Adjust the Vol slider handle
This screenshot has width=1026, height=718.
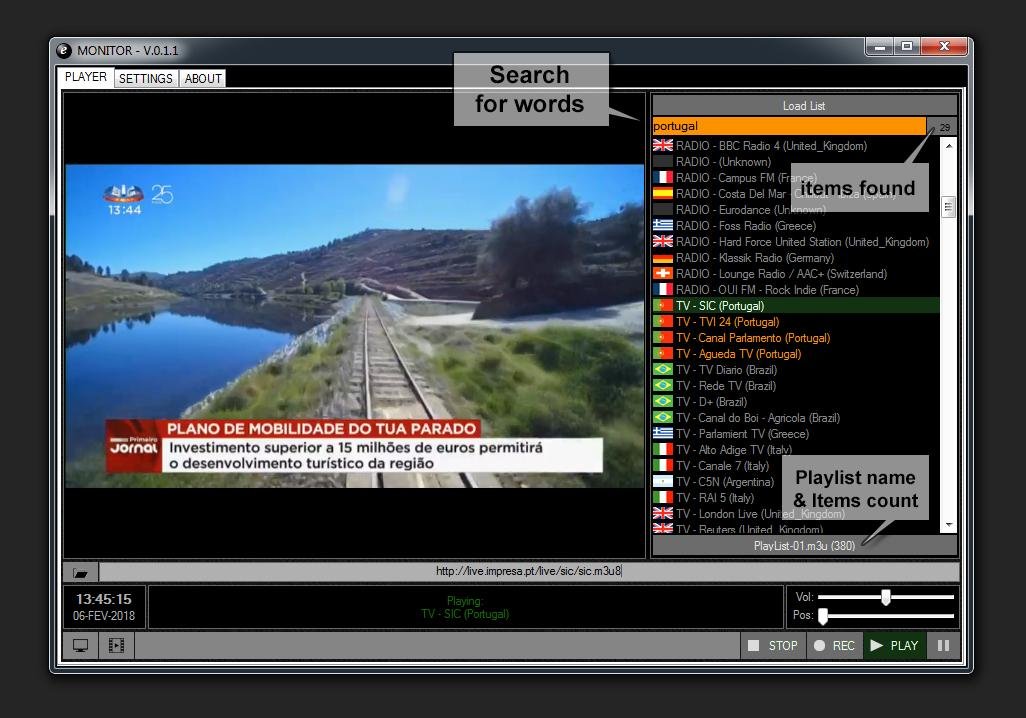click(x=884, y=597)
